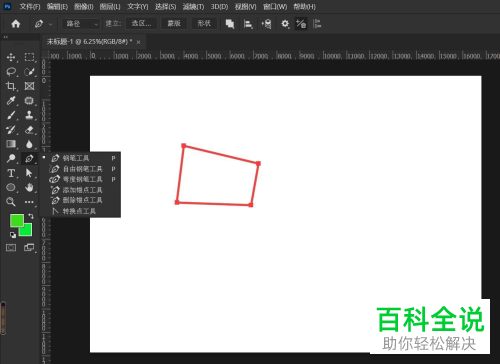Click the Home icon in options bar
This screenshot has height=364, width=500.
[x=16, y=24]
